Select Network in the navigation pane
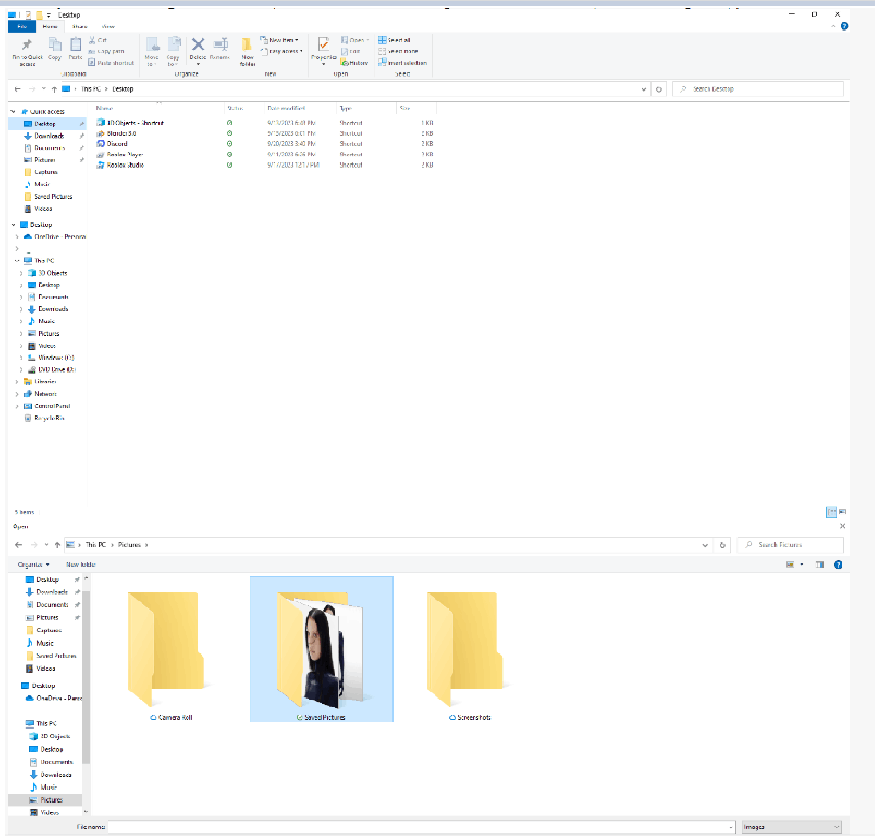875x836 pixels. click(40, 394)
